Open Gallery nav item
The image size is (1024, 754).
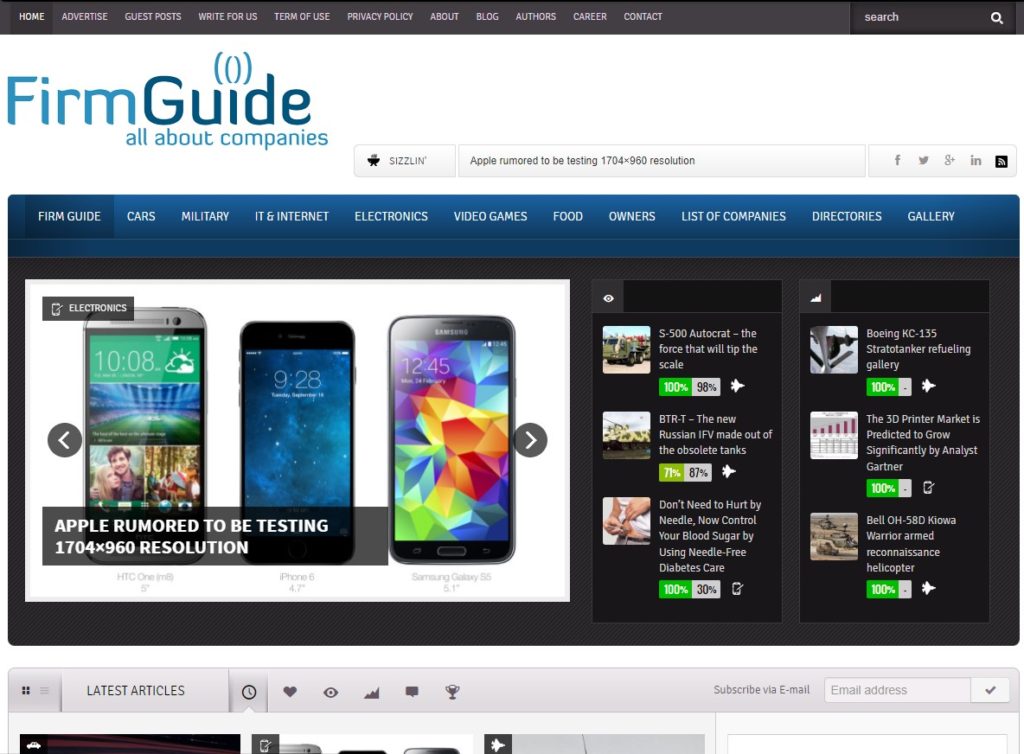click(x=931, y=216)
